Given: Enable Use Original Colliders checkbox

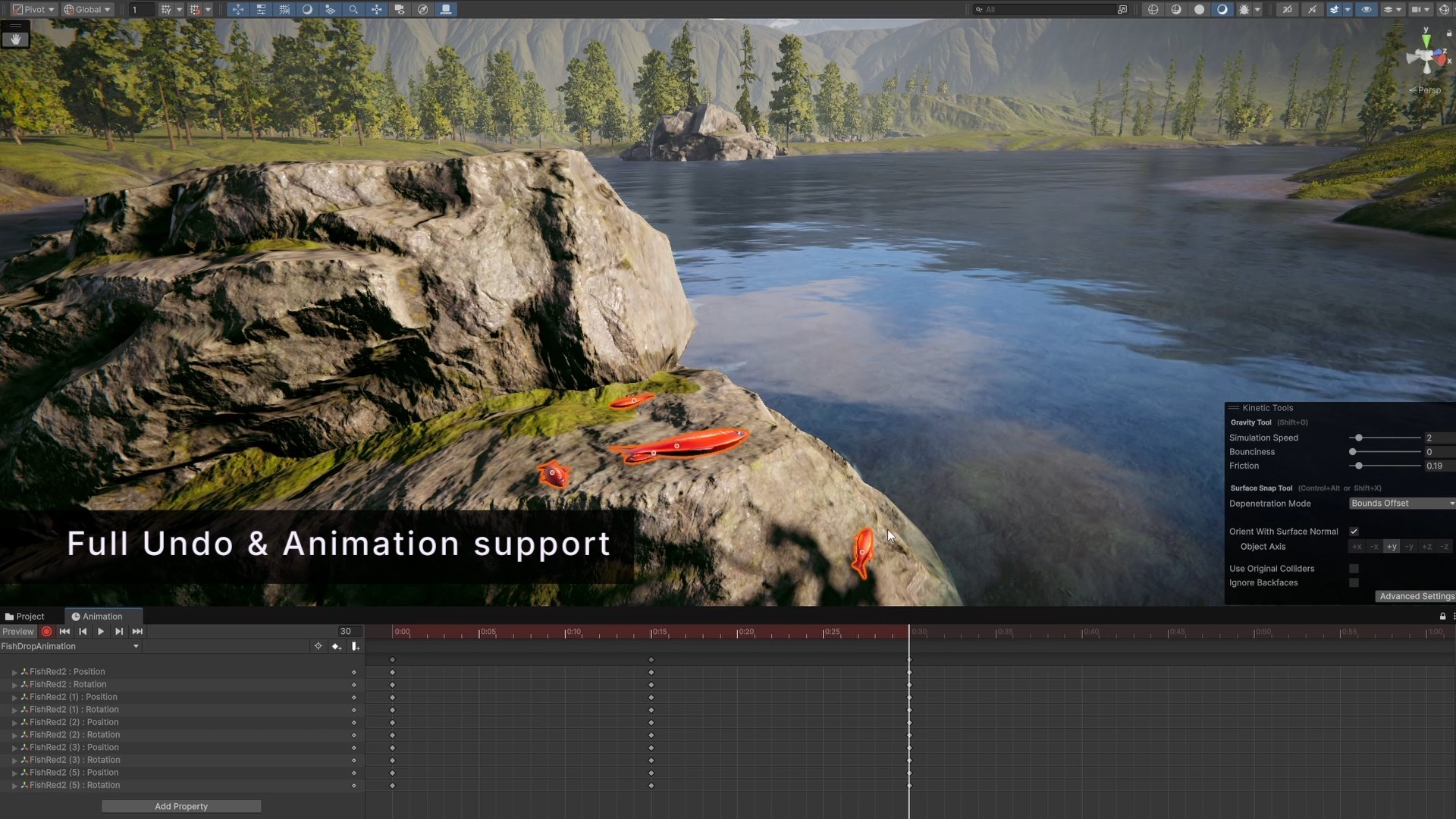Looking at the screenshot, I should (x=1354, y=569).
